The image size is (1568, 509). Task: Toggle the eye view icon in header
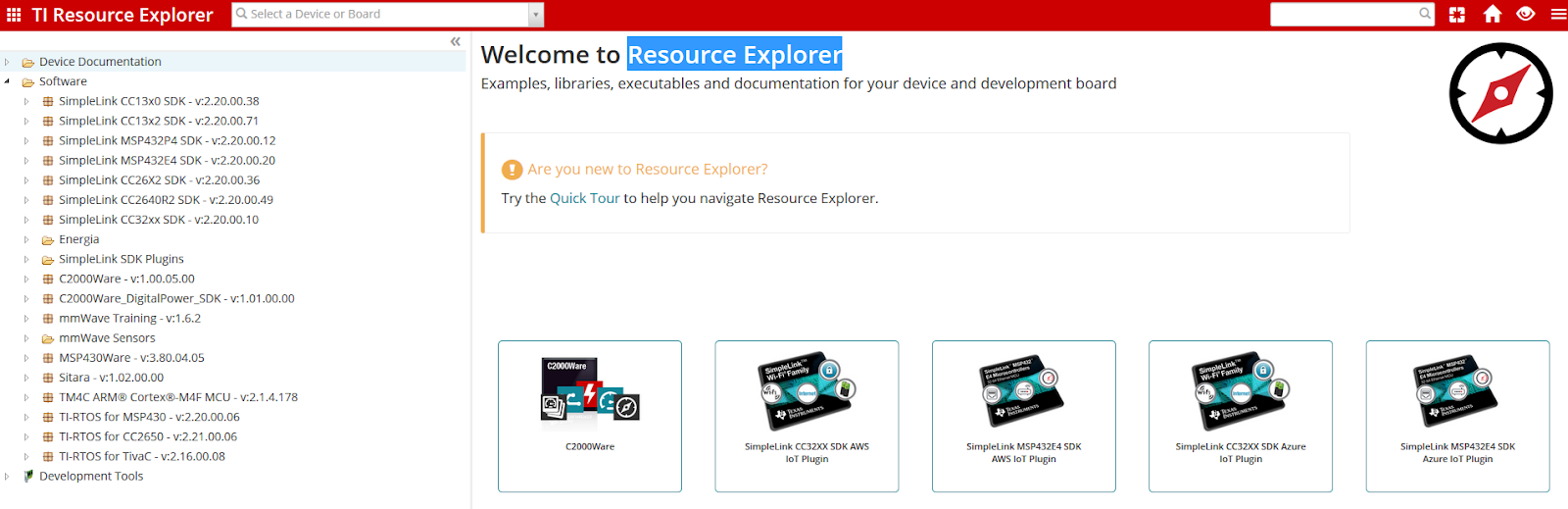coord(1525,14)
